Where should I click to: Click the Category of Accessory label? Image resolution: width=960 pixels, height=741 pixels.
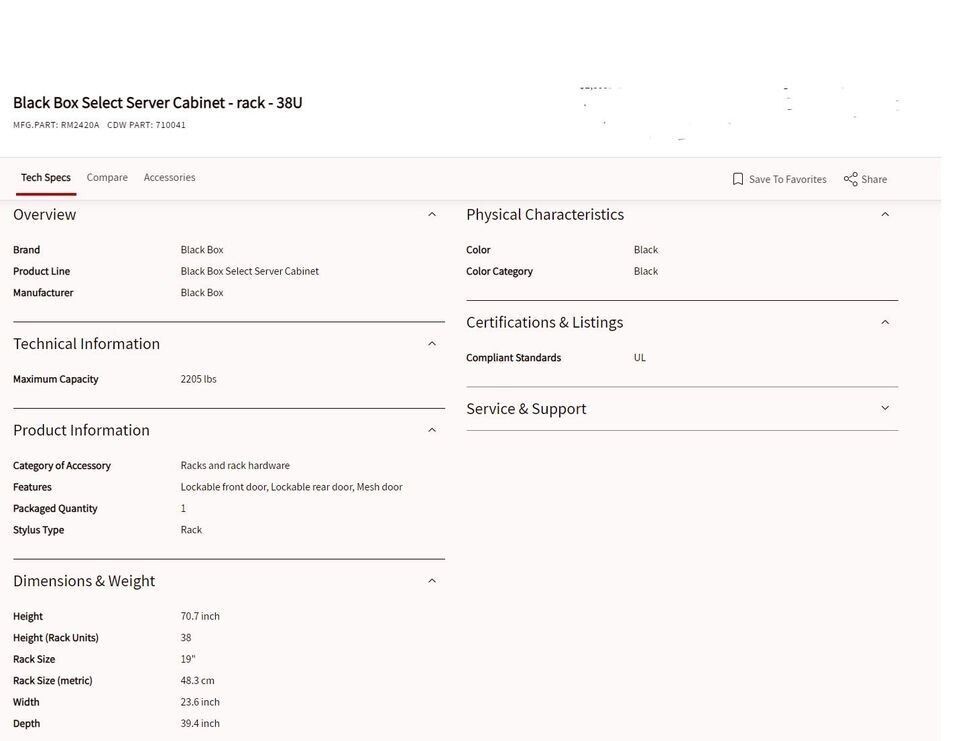tap(62, 465)
